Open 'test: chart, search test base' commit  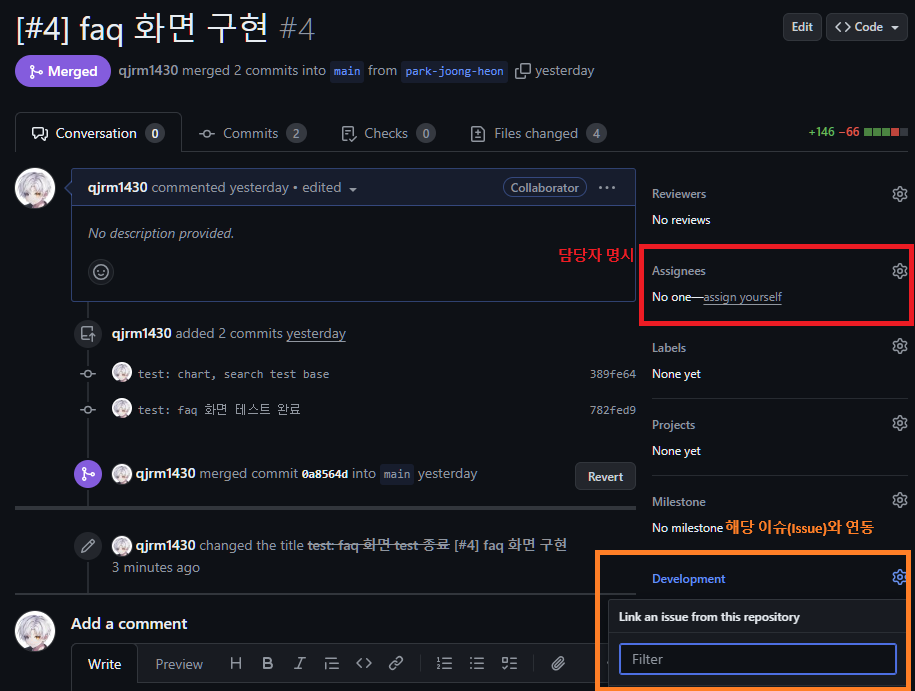click(x=233, y=374)
